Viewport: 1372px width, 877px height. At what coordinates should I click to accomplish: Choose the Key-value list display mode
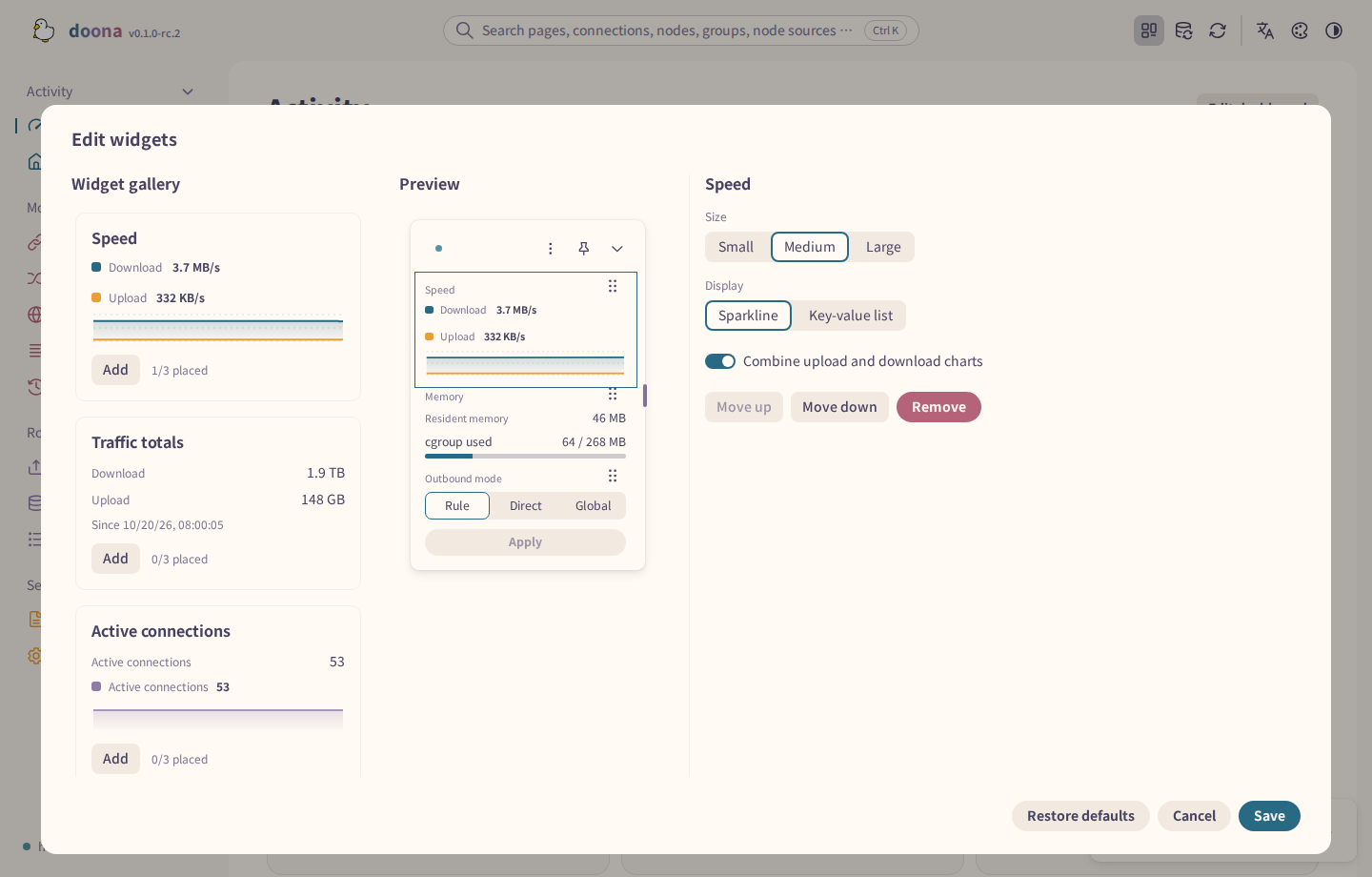click(x=851, y=316)
